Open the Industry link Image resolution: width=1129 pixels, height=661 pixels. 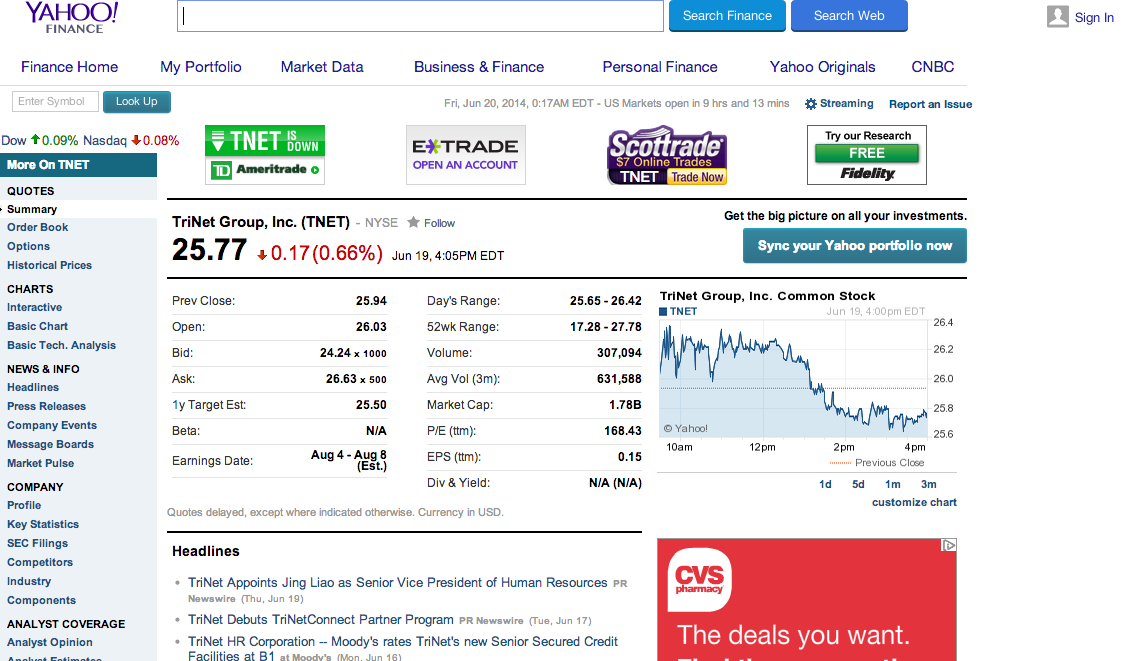[29, 582]
